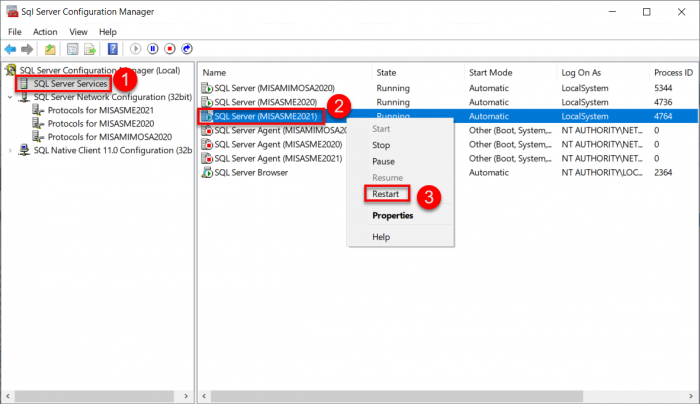Select SQL Server Services in the tree

point(71,83)
